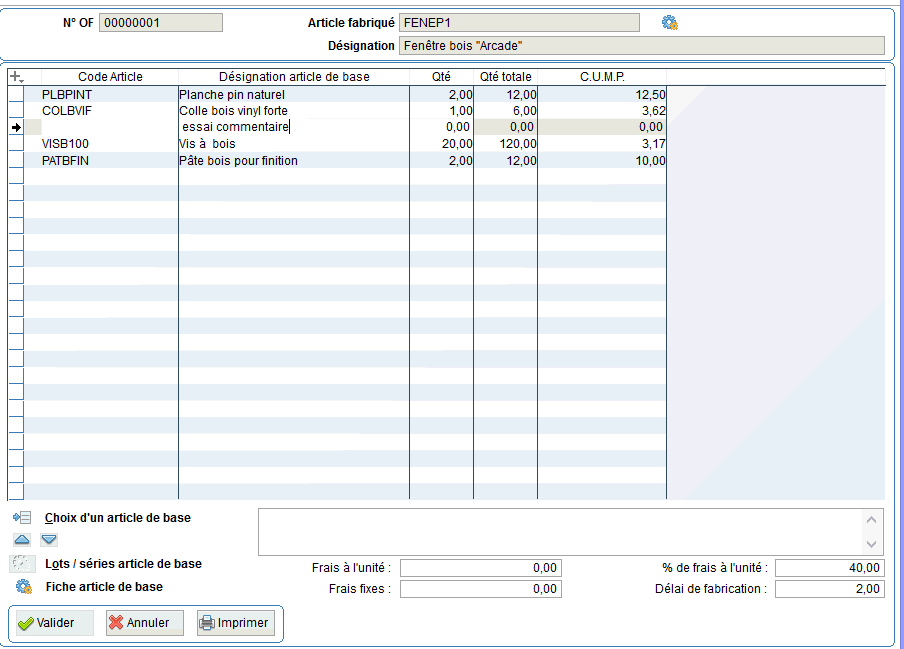This screenshot has width=904, height=649.
Task: Click Planche pin naturel designation cell
Action: pyautogui.click(x=294, y=95)
